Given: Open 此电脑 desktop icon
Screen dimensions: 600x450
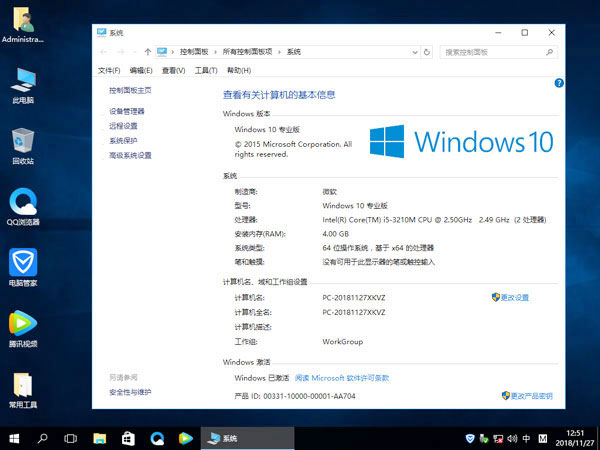Looking at the screenshot, I should tap(23, 86).
